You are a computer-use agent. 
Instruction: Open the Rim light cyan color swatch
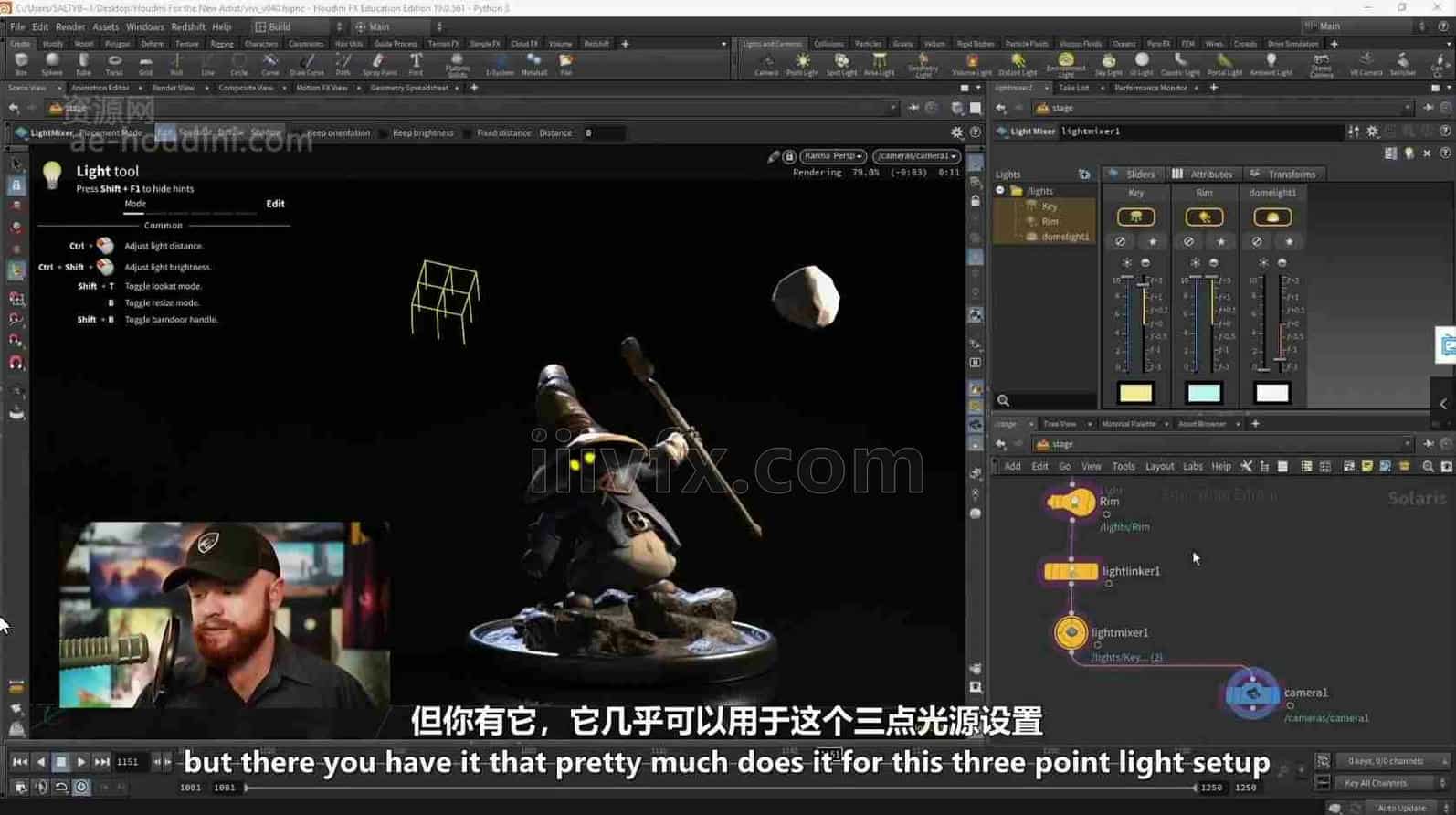coord(1204,393)
